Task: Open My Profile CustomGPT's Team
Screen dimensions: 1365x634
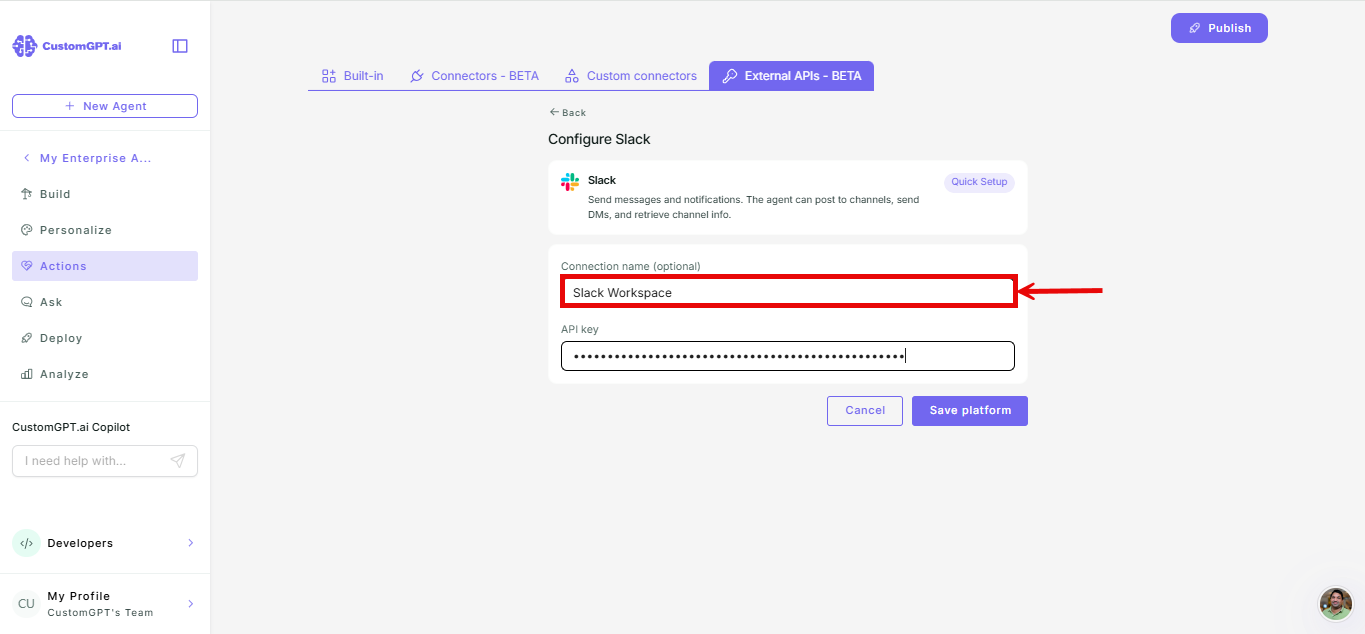Action: pos(105,603)
